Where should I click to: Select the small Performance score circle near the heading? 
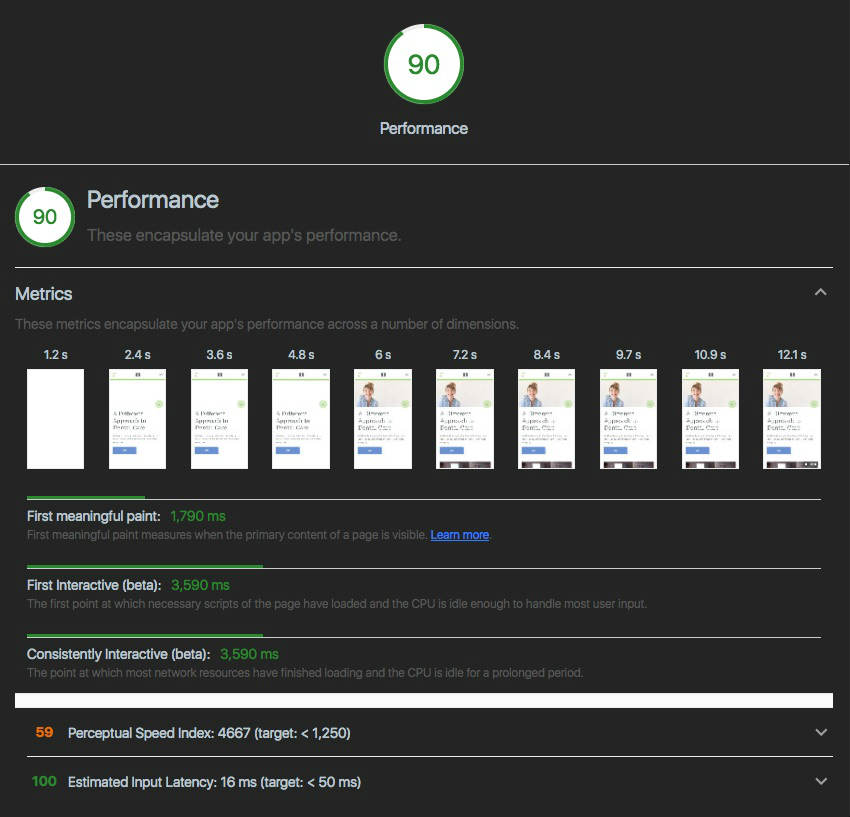[x=44, y=216]
